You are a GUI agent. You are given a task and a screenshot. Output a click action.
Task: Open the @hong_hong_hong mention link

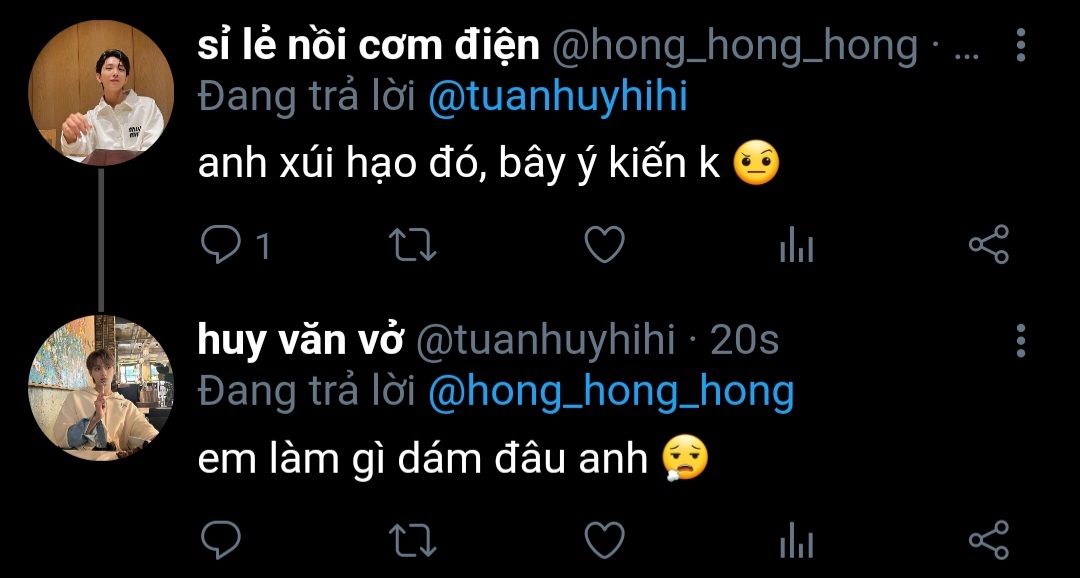[611, 393]
